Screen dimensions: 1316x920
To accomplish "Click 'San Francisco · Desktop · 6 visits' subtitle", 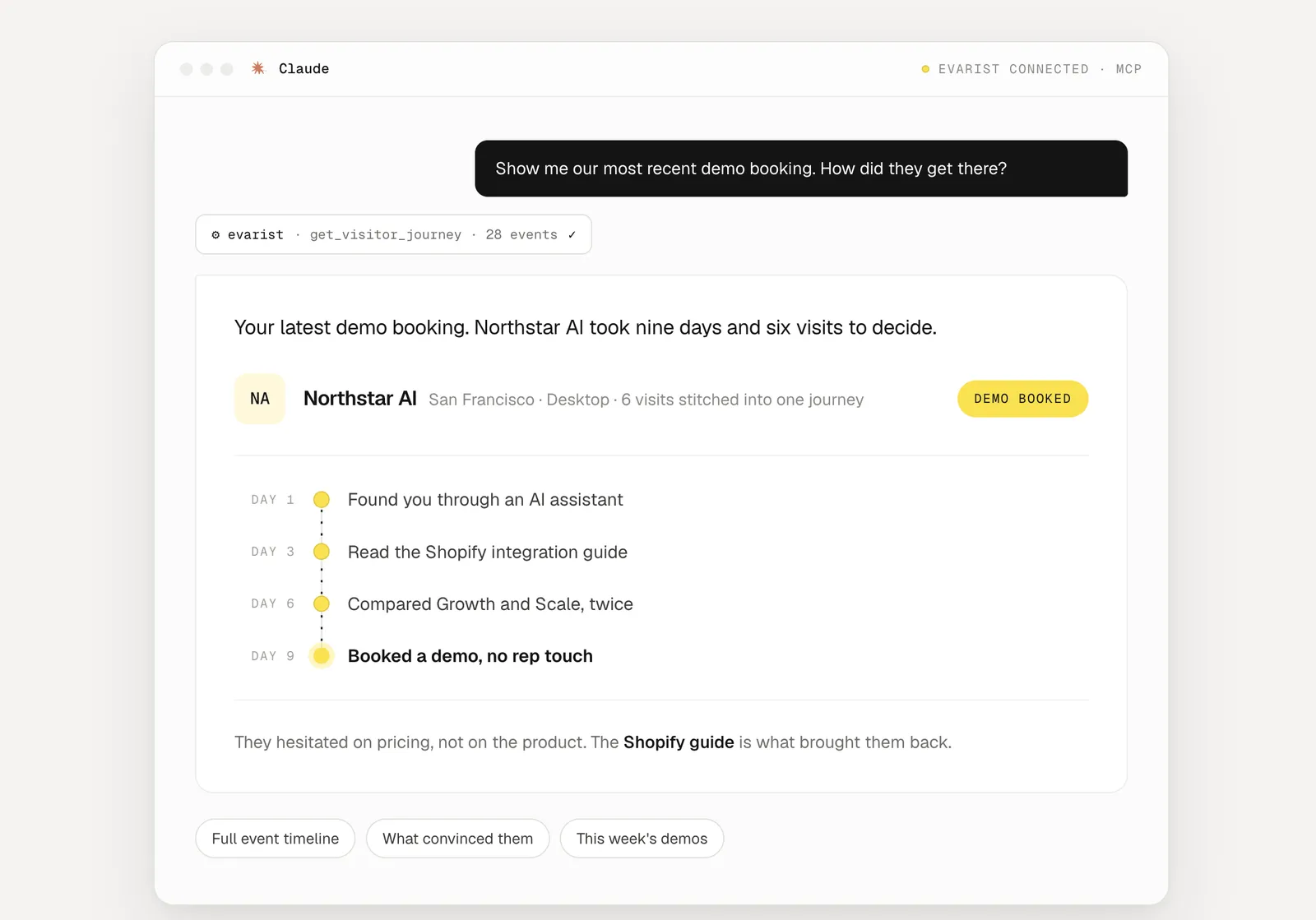I will (x=646, y=400).
